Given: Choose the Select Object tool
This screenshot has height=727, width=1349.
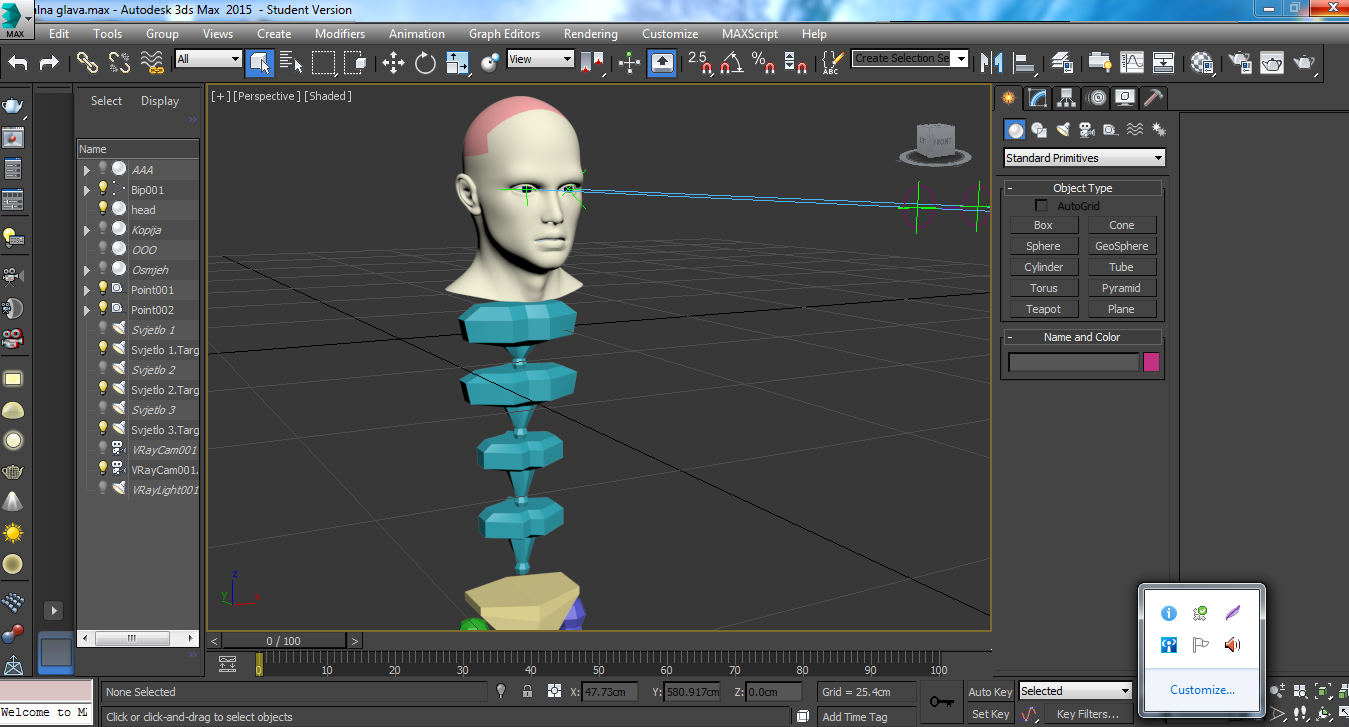Looking at the screenshot, I should pyautogui.click(x=260, y=63).
